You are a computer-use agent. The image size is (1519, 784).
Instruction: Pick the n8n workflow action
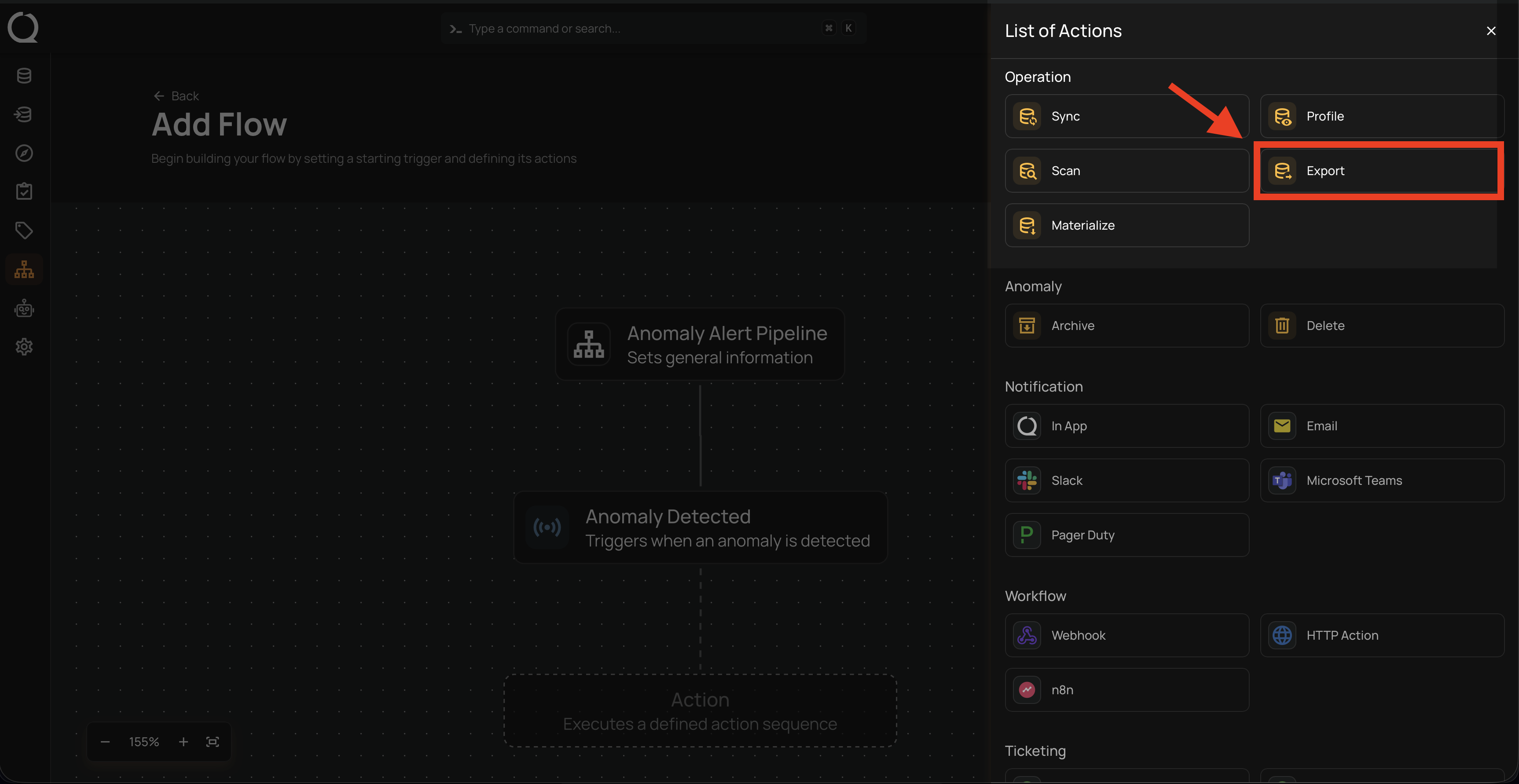pyautogui.click(x=1126, y=690)
